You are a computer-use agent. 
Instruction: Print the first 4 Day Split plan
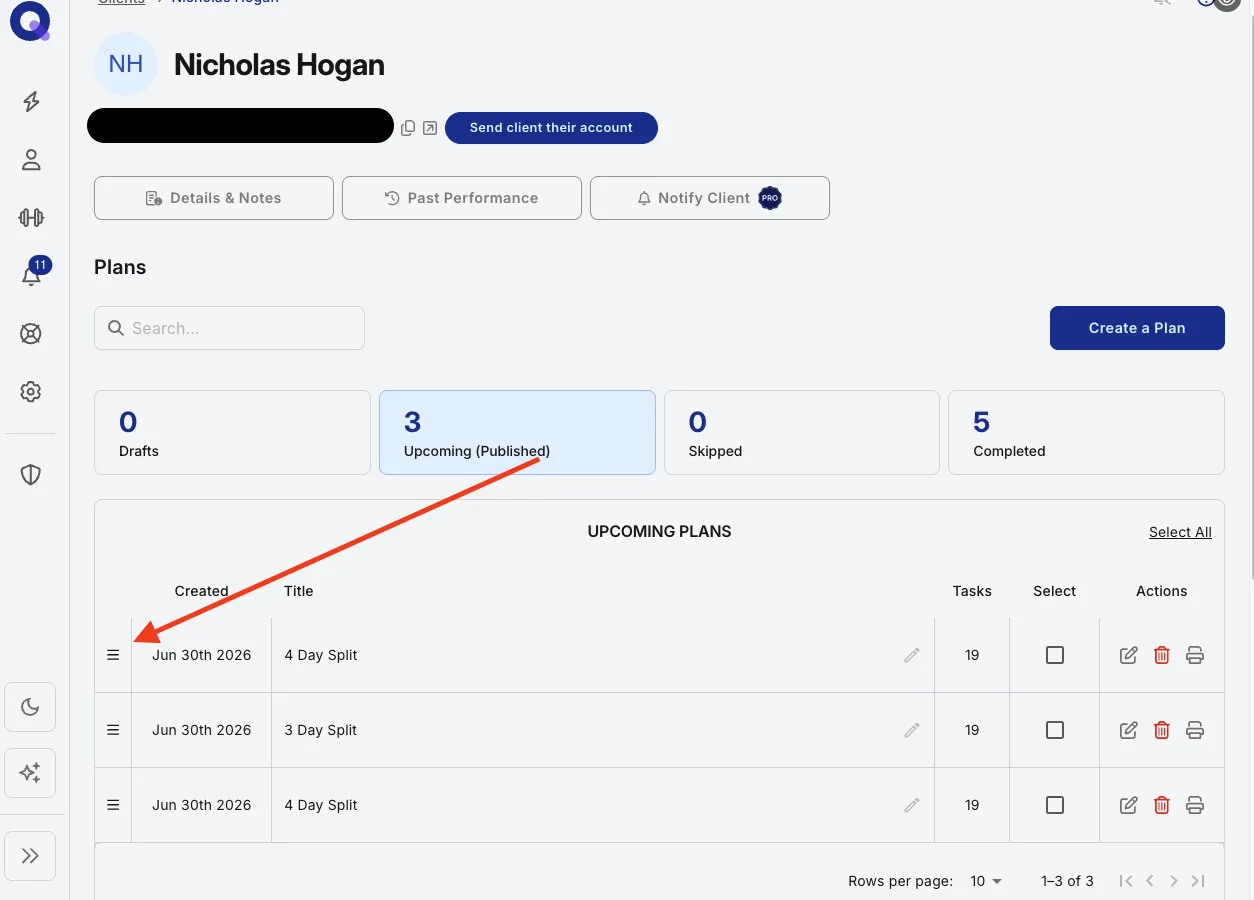1195,655
